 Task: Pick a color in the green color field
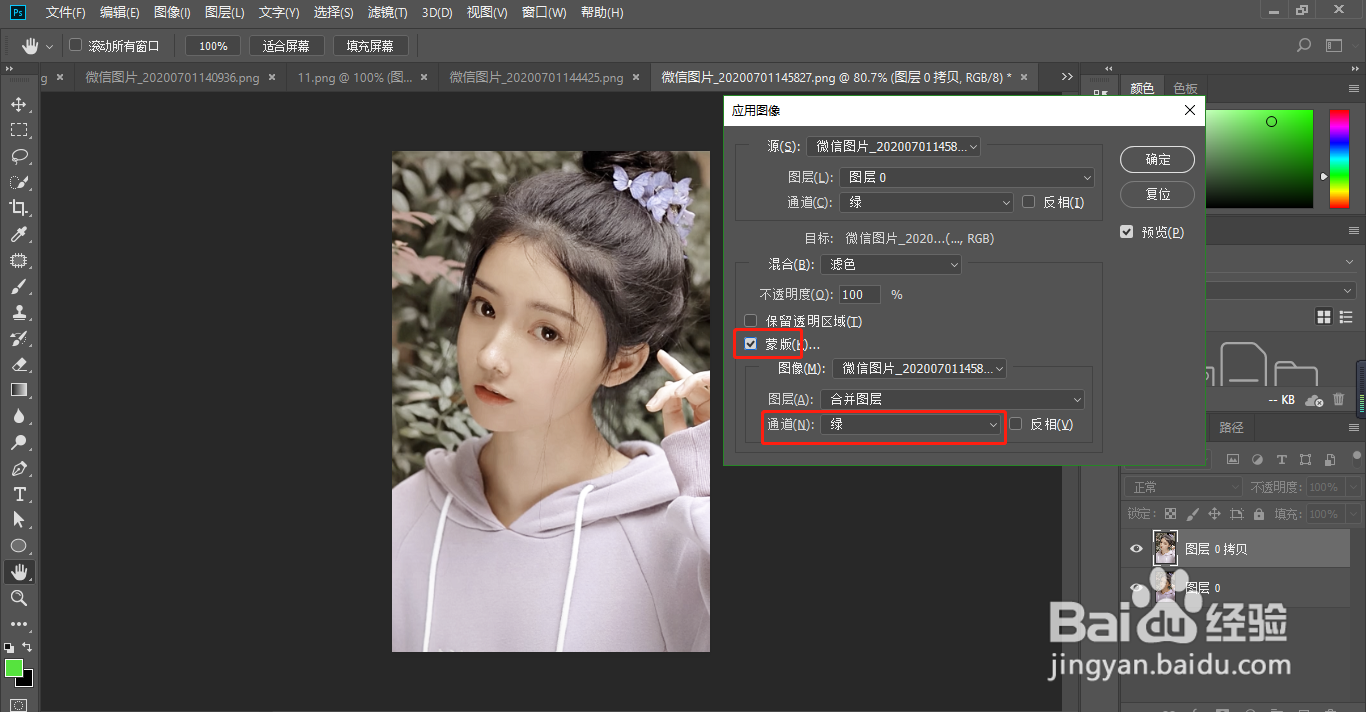[1260, 159]
